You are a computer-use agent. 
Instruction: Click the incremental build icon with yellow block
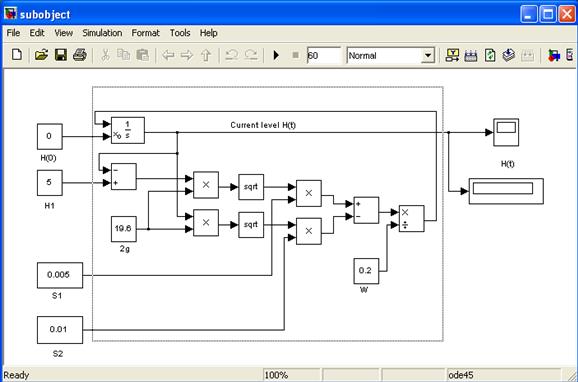pos(452,55)
